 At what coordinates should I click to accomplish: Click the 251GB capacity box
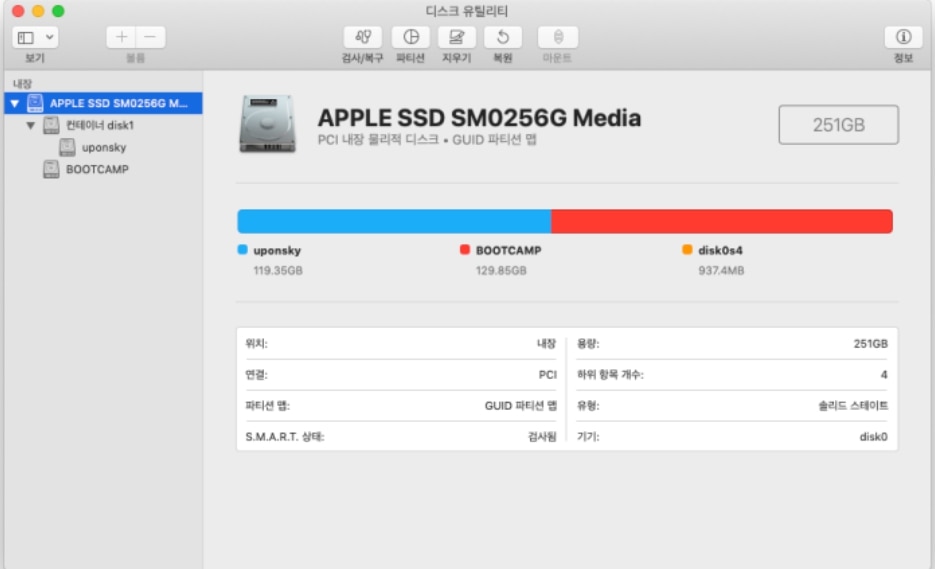click(838, 125)
